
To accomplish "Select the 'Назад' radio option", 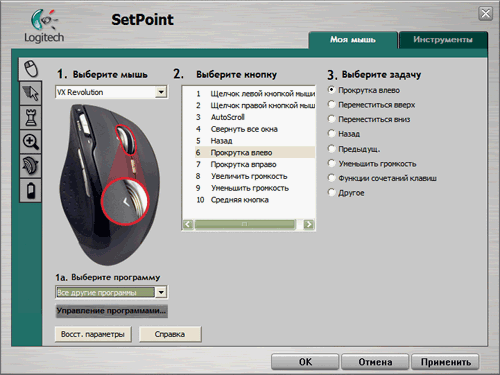I will (331, 134).
